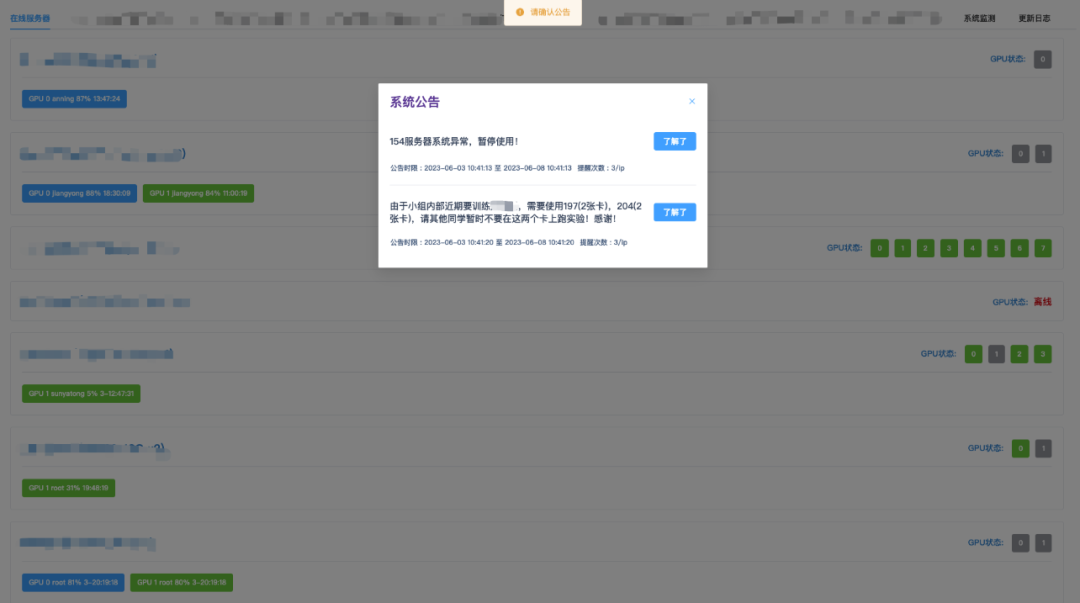Click the 公告时限 line ending 10:41:13
Image resolution: width=1080 pixels, height=603 pixels.
[x=507, y=168]
